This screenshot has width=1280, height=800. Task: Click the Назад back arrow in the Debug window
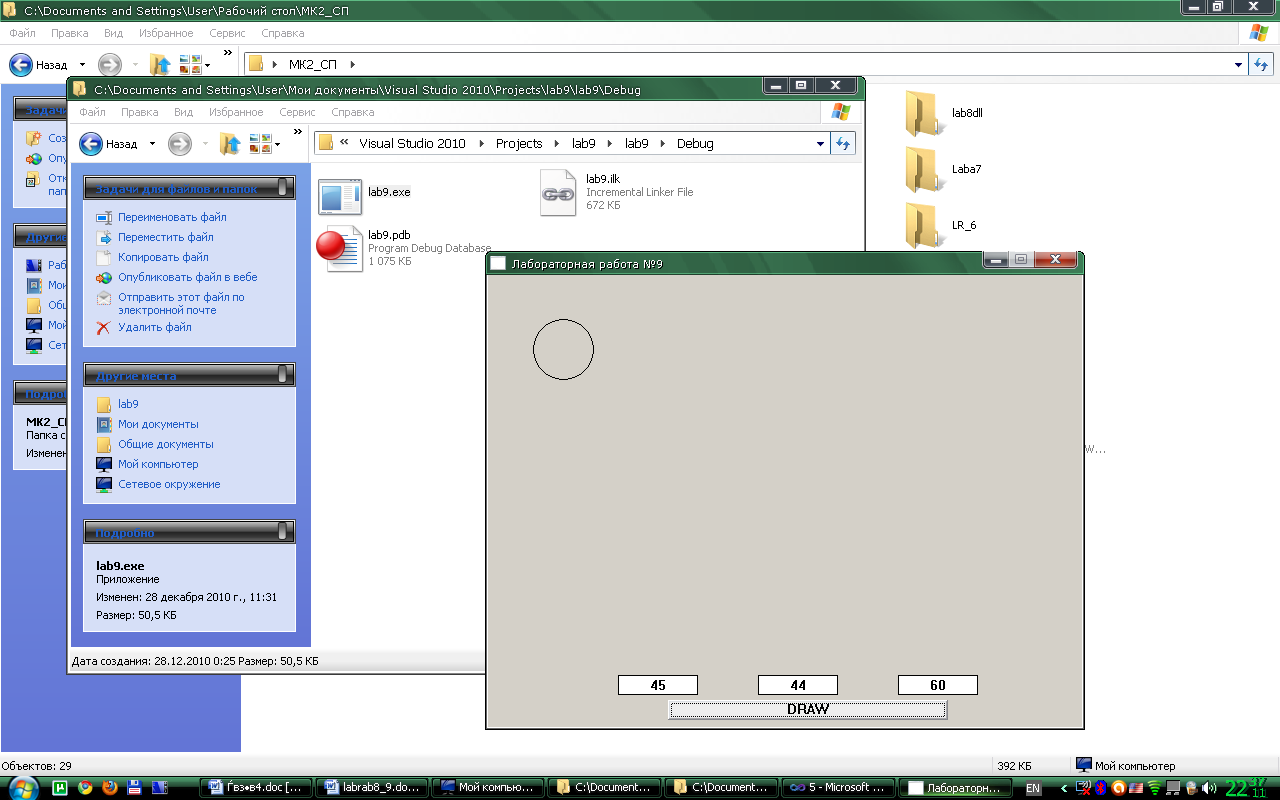point(91,144)
